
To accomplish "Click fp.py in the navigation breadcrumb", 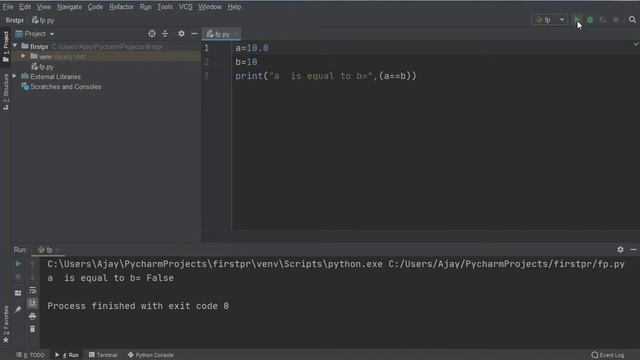I will (43, 20).
